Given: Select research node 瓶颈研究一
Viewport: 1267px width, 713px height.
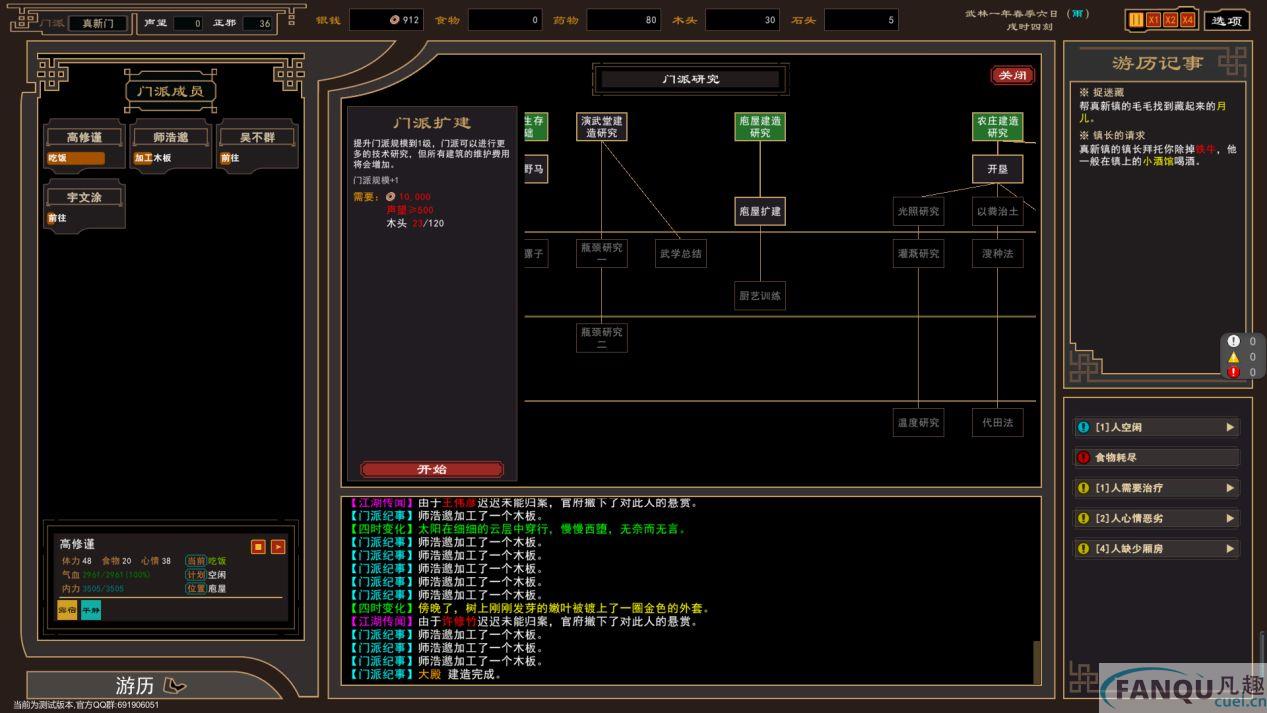Looking at the screenshot, I should coord(601,253).
